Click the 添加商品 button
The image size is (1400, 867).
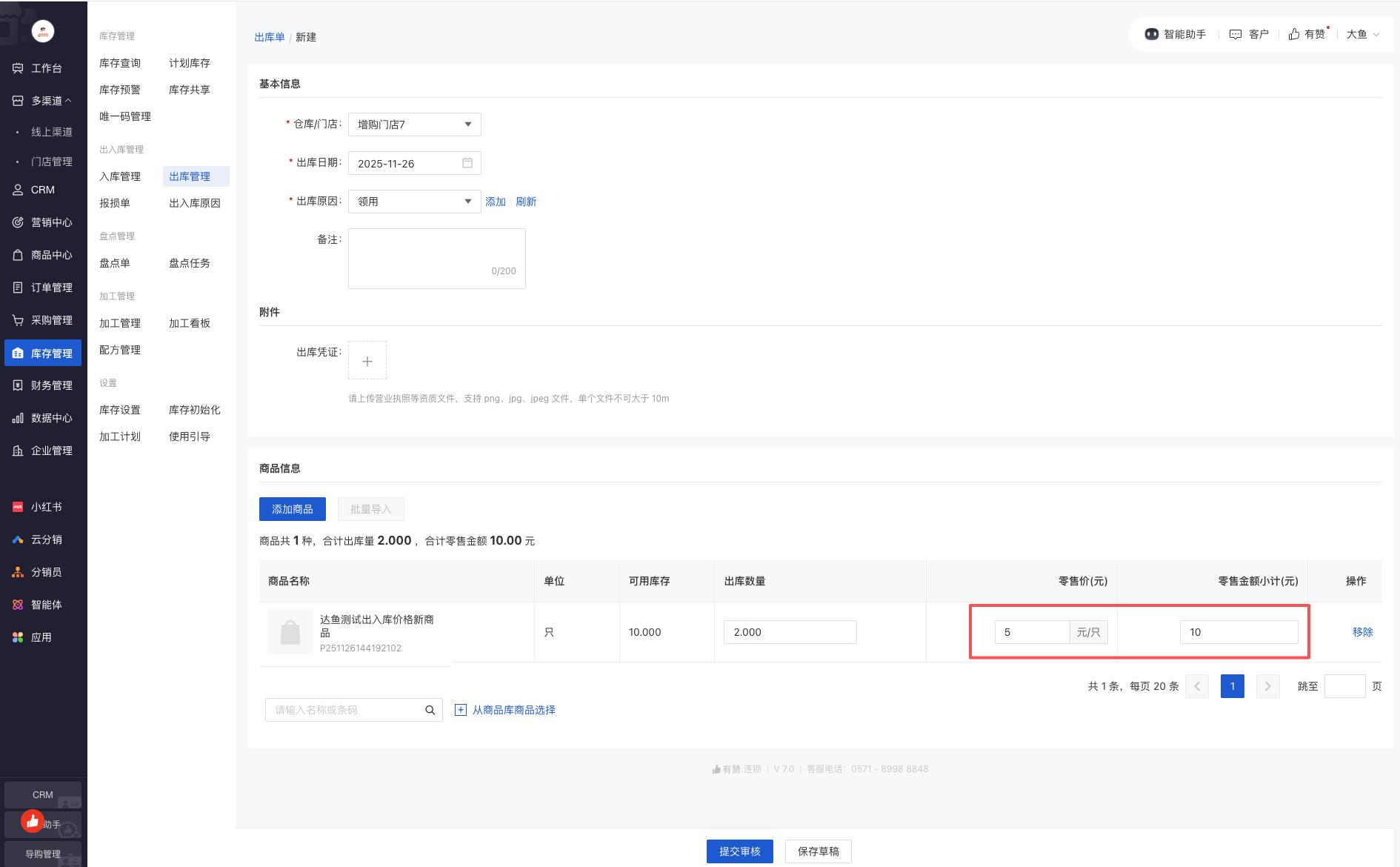pos(293,509)
